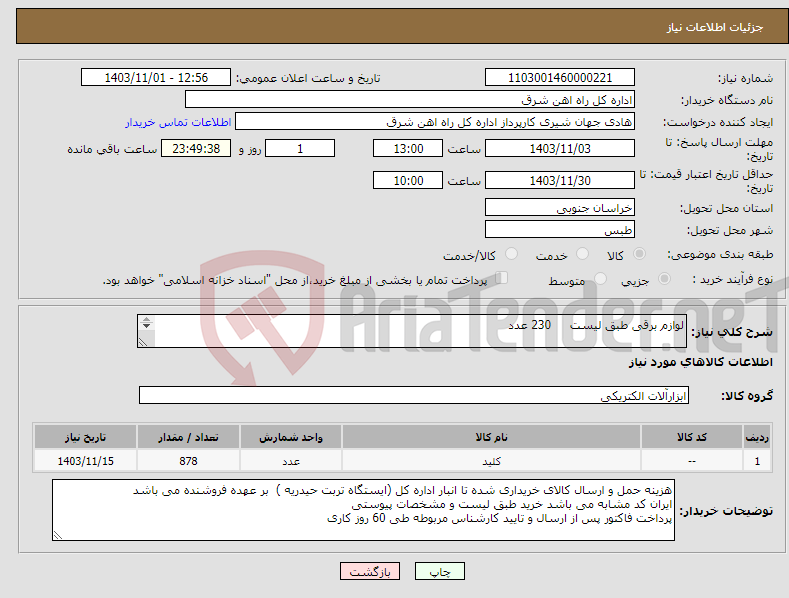Click price validity time 10:00
Screen dimensions: 789x598
pos(408,180)
